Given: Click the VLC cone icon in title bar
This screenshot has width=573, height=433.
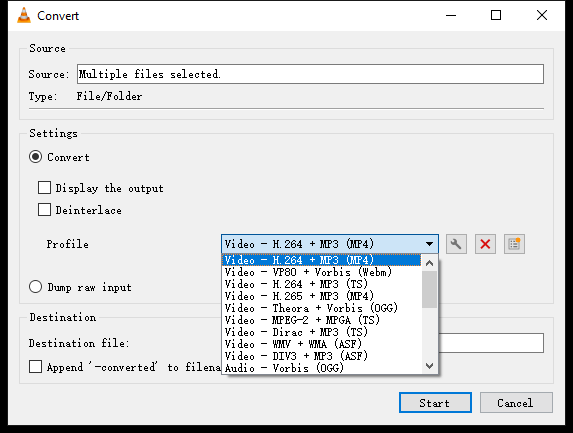Looking at the screenshot, I should (24, 15).
